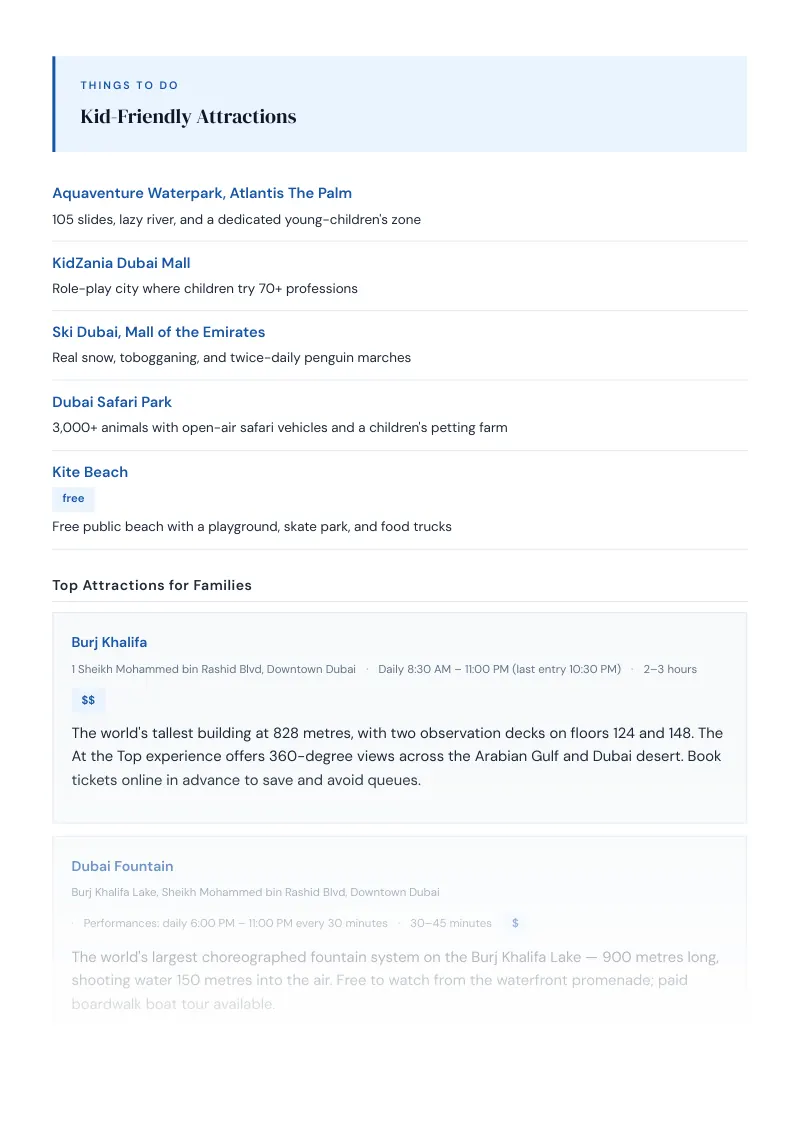The height and width of the screenshot is (1132, 800).
Task: Click the 2–3 hours duration label
Action: (x=670, y=669)
